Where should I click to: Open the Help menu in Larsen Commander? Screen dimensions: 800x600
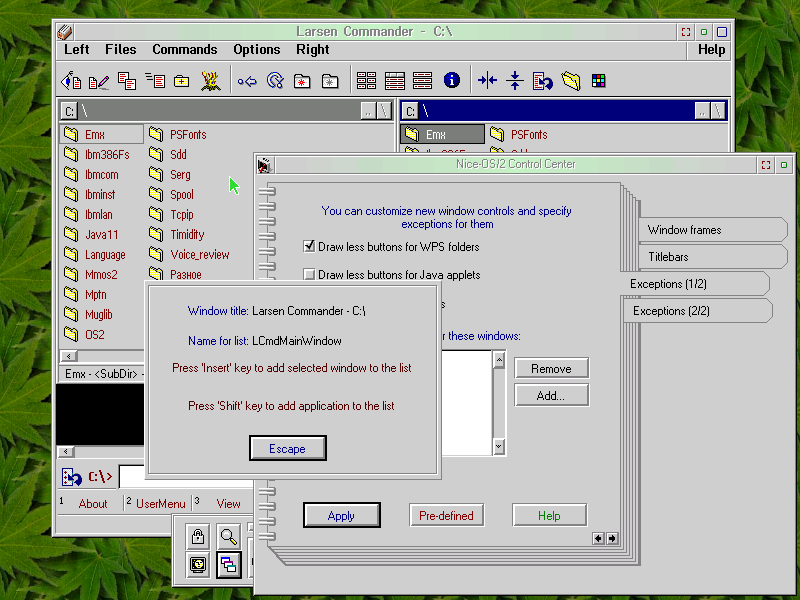pos(711,49)
